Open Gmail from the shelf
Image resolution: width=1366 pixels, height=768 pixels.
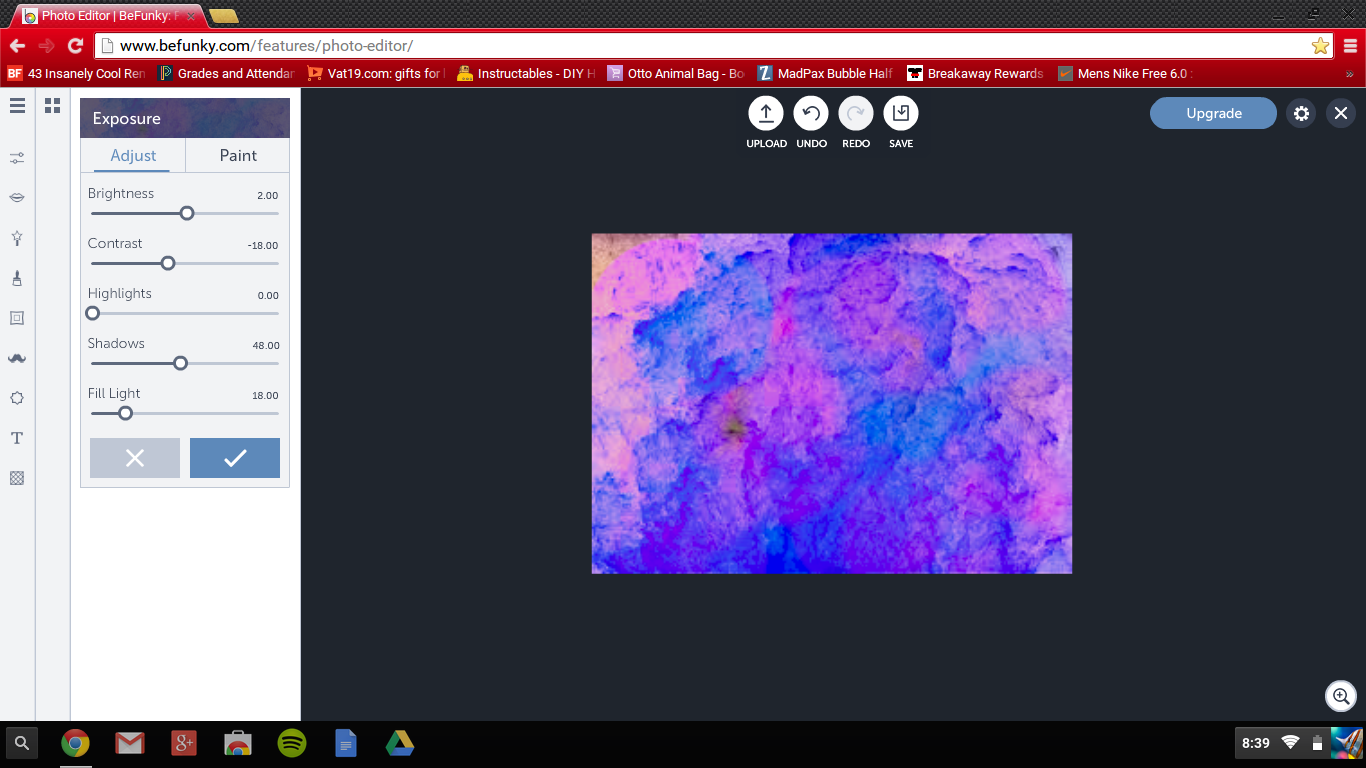(x=129, y=743)
